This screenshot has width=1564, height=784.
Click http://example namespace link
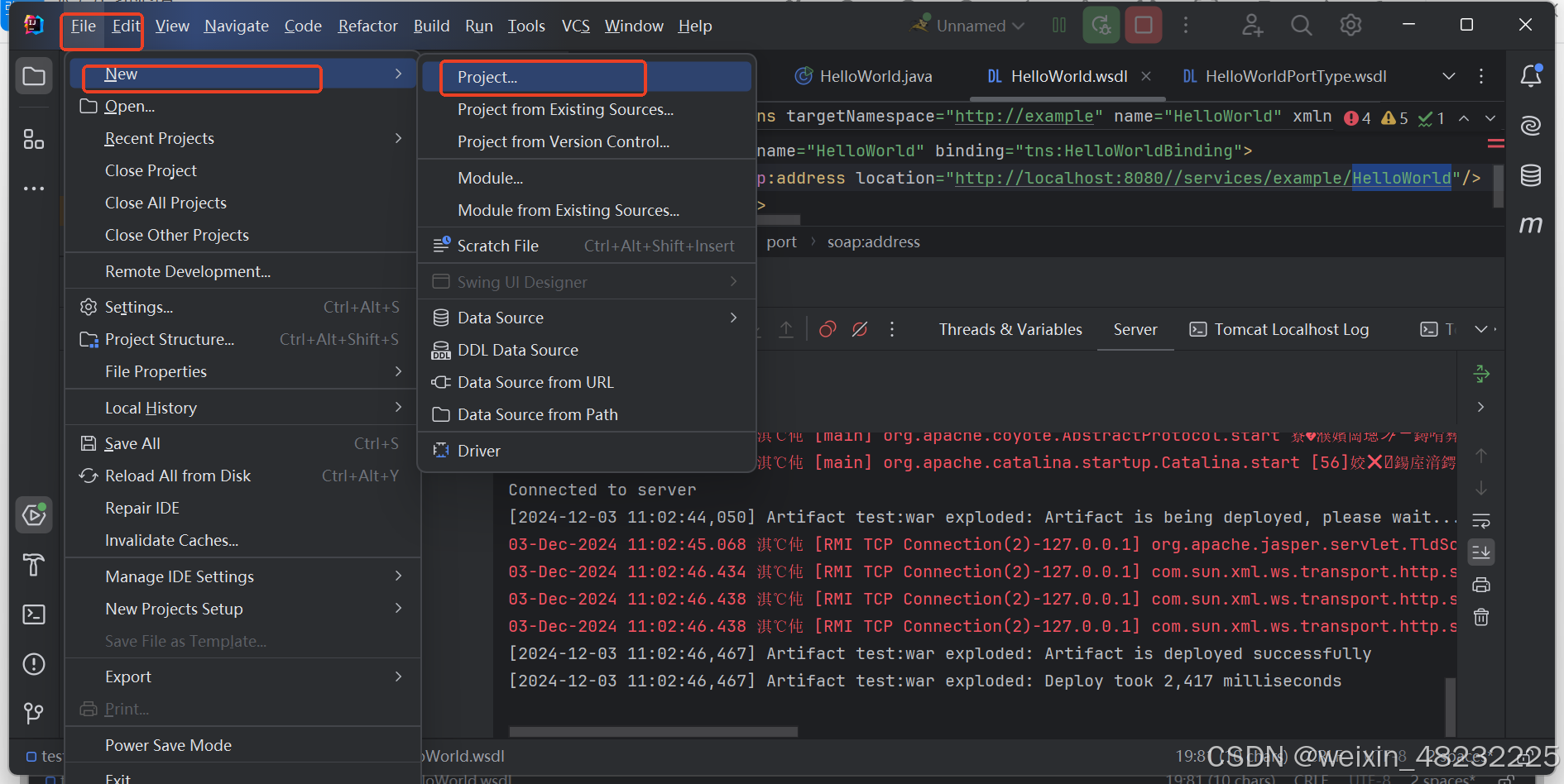[1024, 116]
